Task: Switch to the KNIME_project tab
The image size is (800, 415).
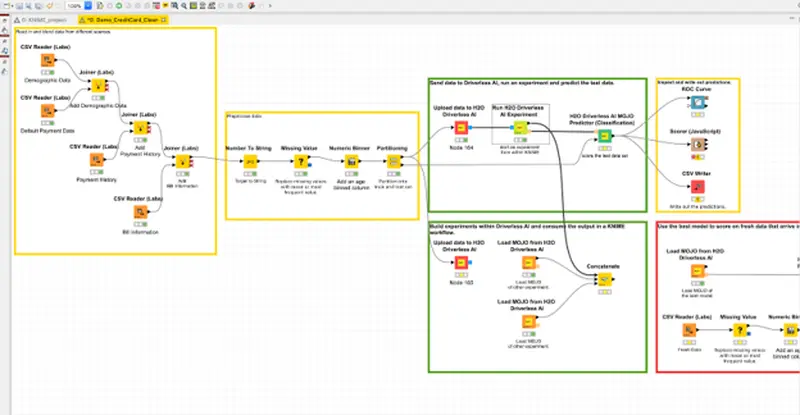Action: tap(40, 20)
